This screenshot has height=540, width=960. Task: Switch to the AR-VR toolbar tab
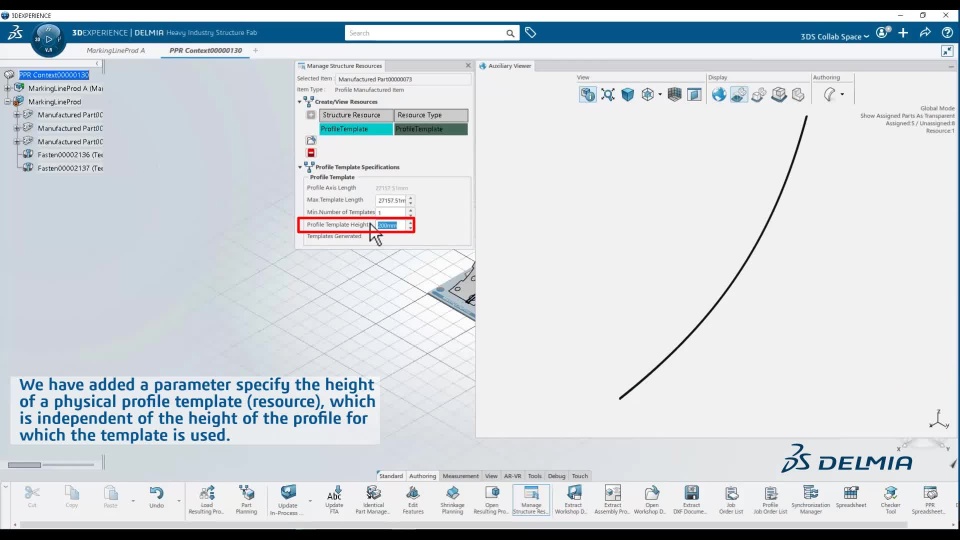click(x=512, y=476)
